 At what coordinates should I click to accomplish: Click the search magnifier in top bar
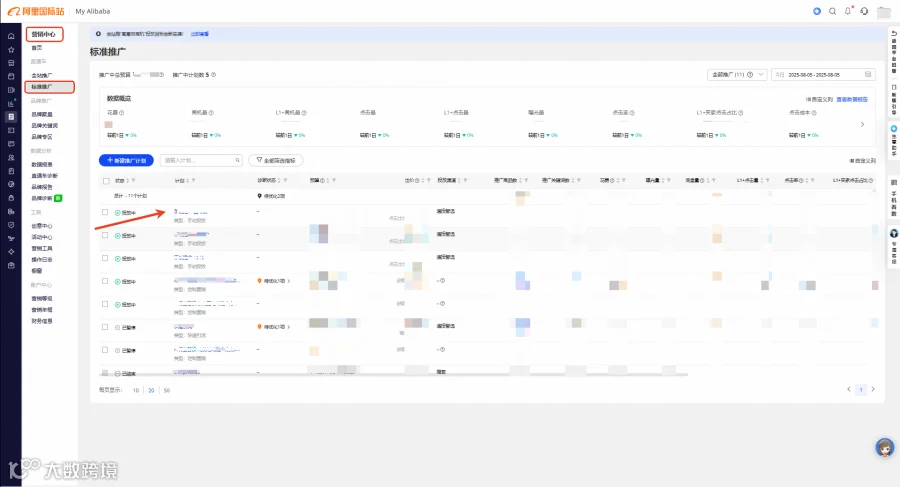point(832,11)
